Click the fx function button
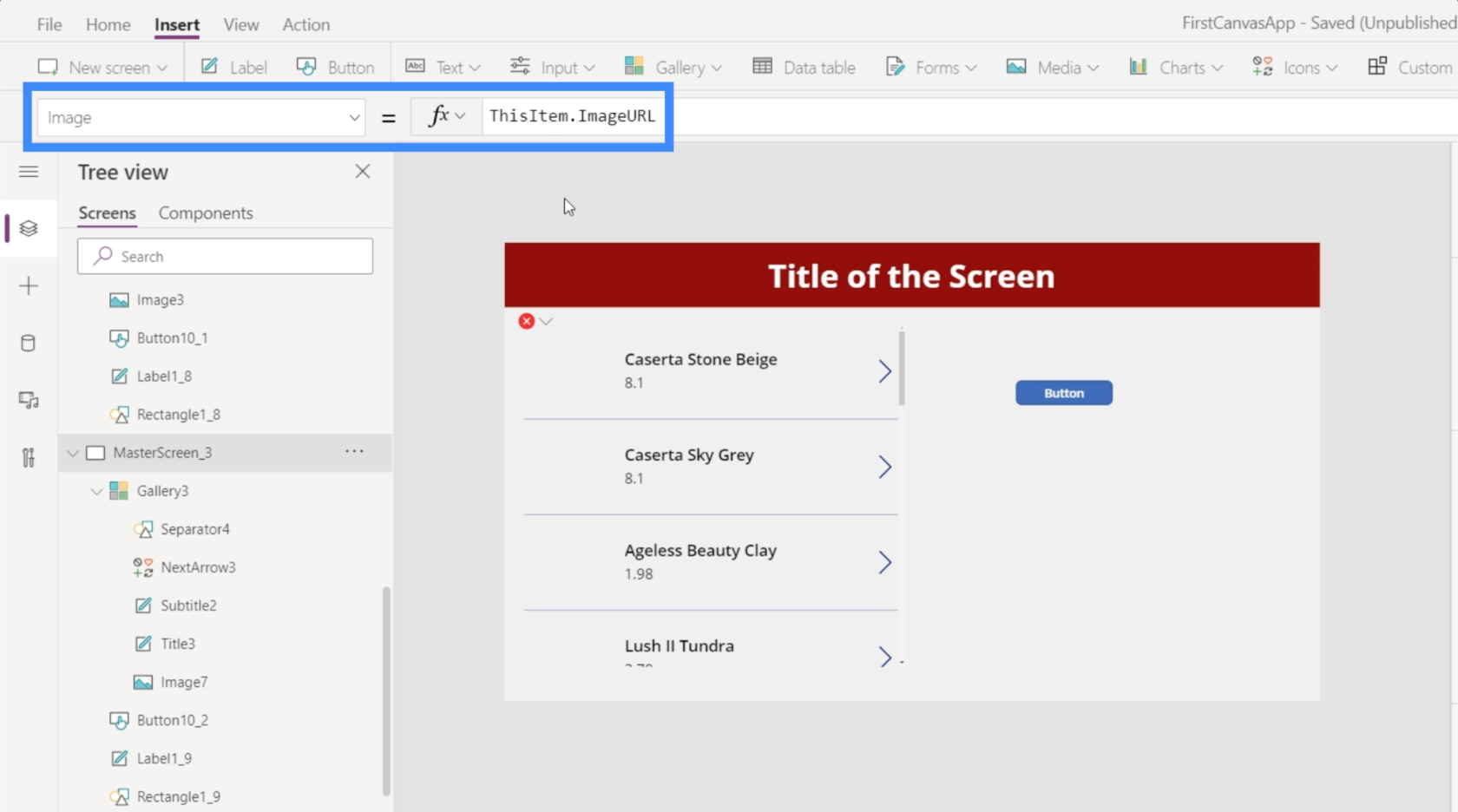 (x=446, y=116)
